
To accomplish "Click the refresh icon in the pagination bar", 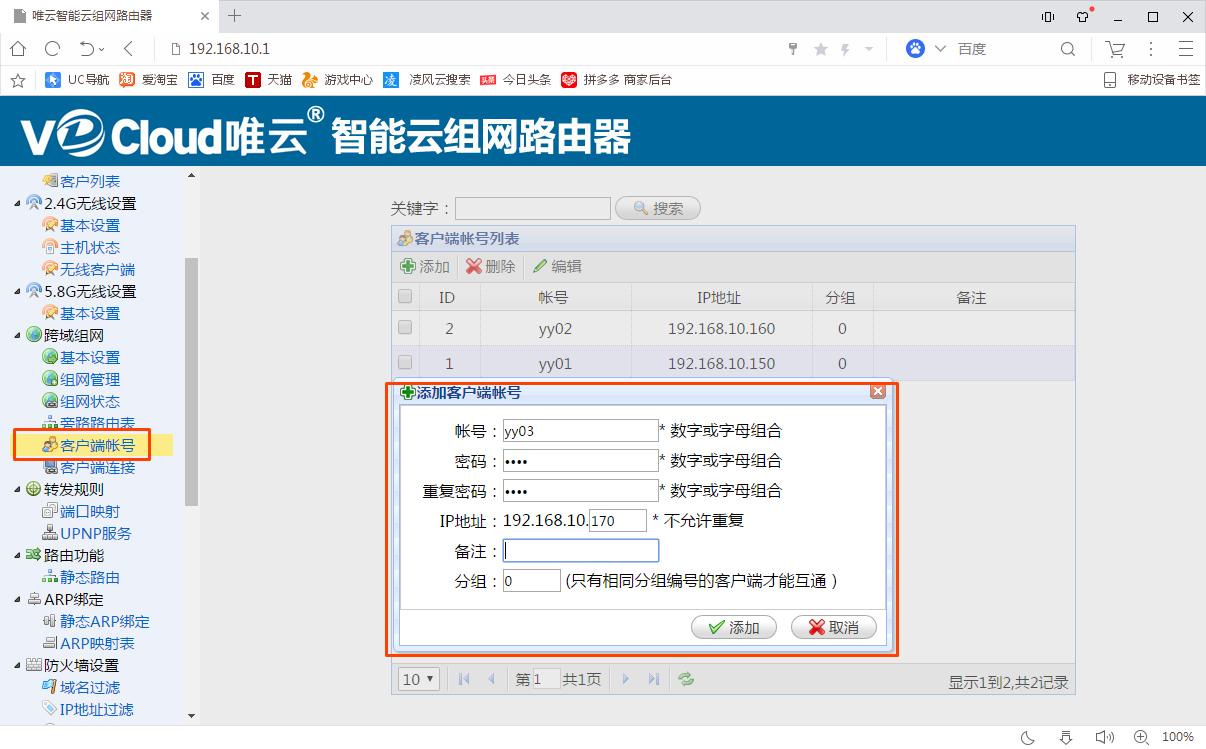I will click(686, 679).
